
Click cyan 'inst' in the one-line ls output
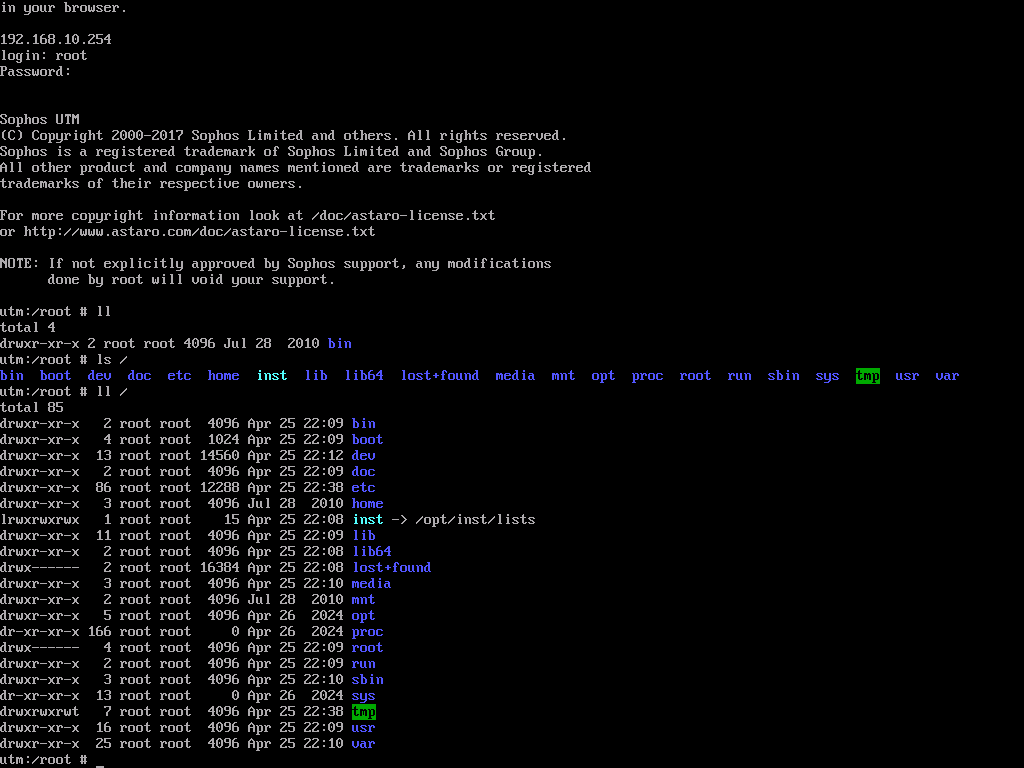pos(272,376)
